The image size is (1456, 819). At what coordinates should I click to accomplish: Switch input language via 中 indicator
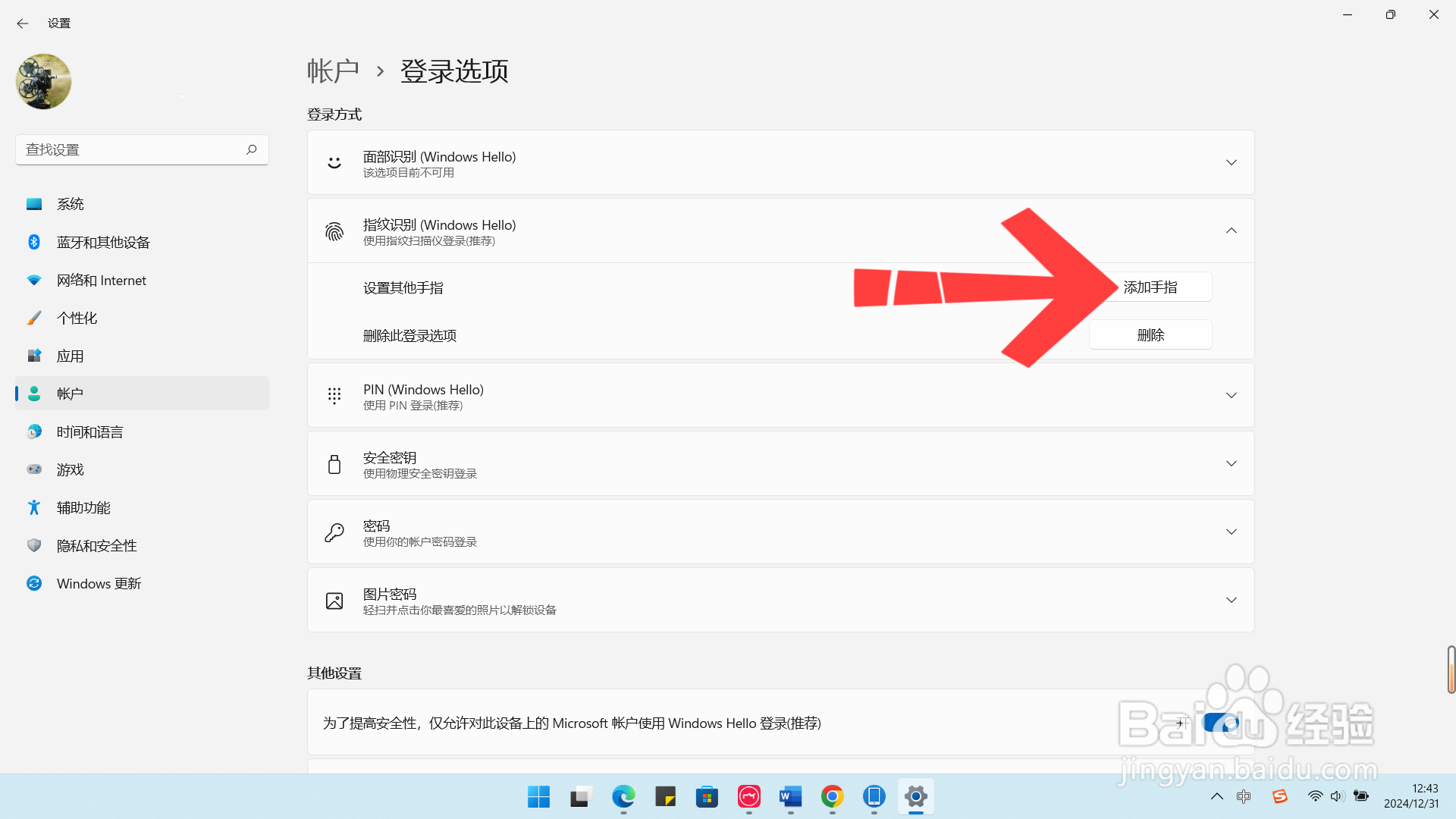pos(1244,796)
